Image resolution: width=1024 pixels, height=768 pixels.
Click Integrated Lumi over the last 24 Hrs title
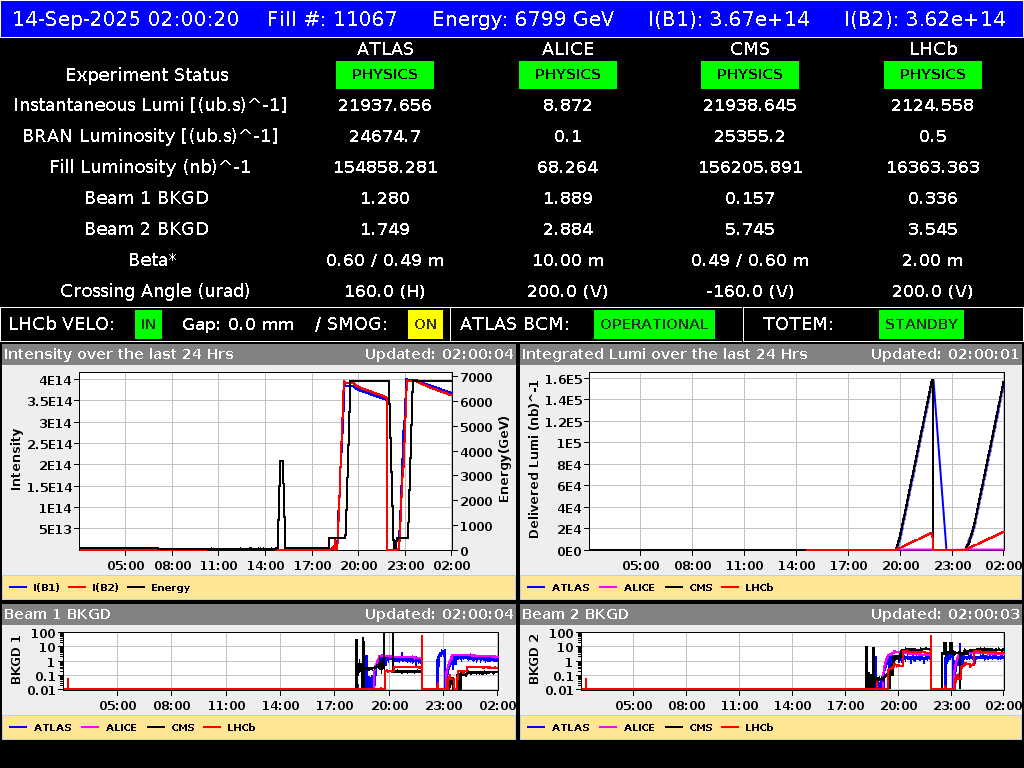click(664, 354)
